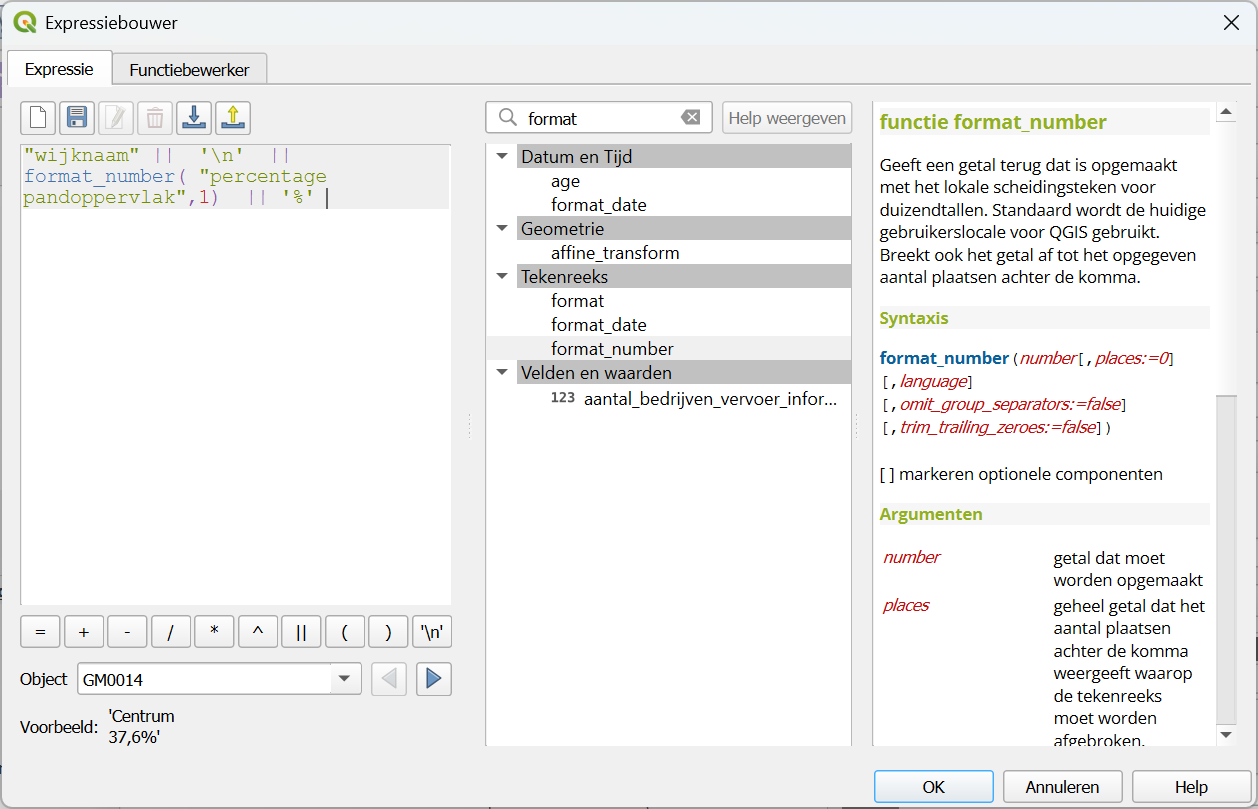Click the Annuleren button
The image size is (1258, 809).
(1062, 787)
